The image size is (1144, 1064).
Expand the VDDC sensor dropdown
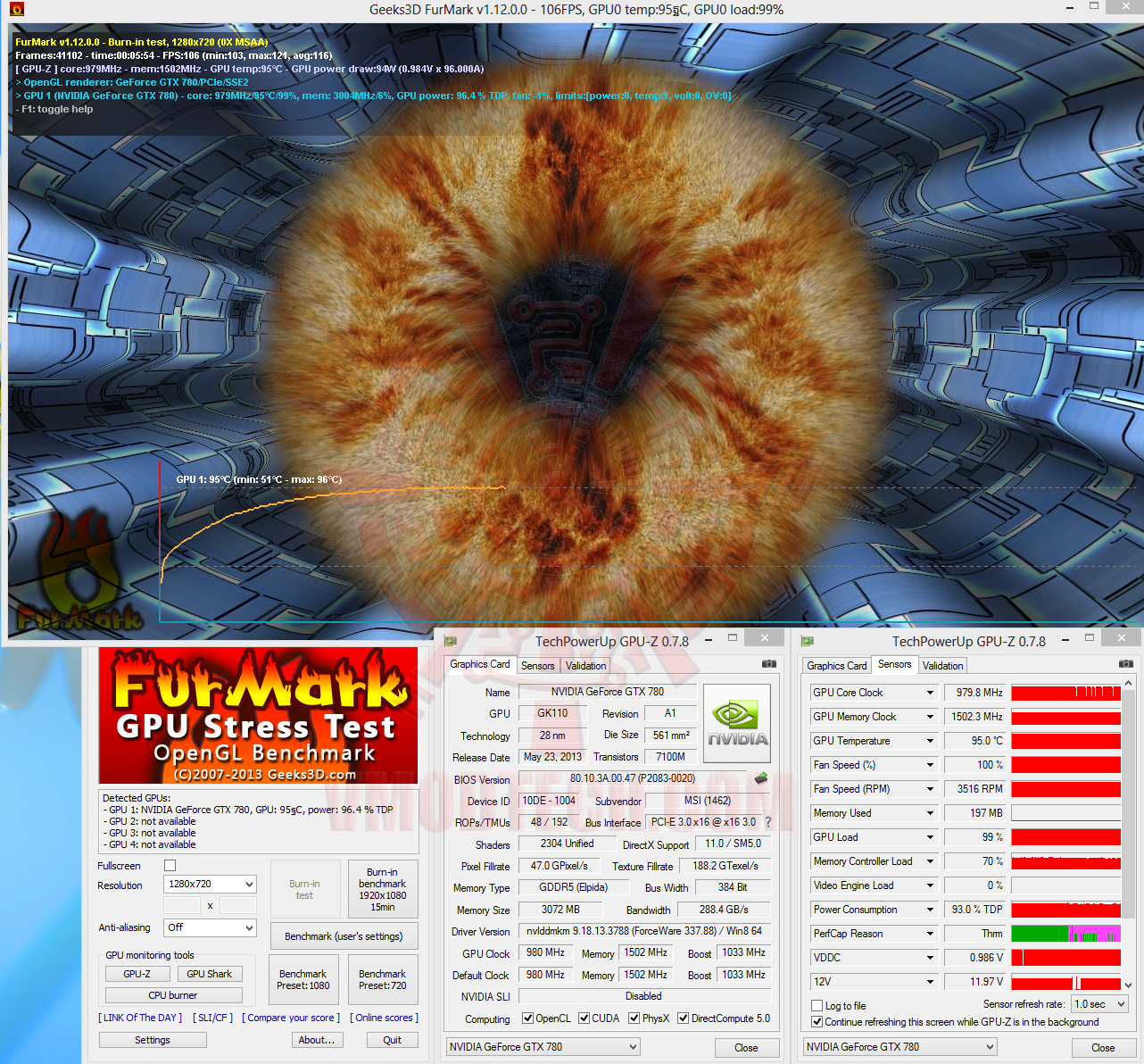point(930,958)
